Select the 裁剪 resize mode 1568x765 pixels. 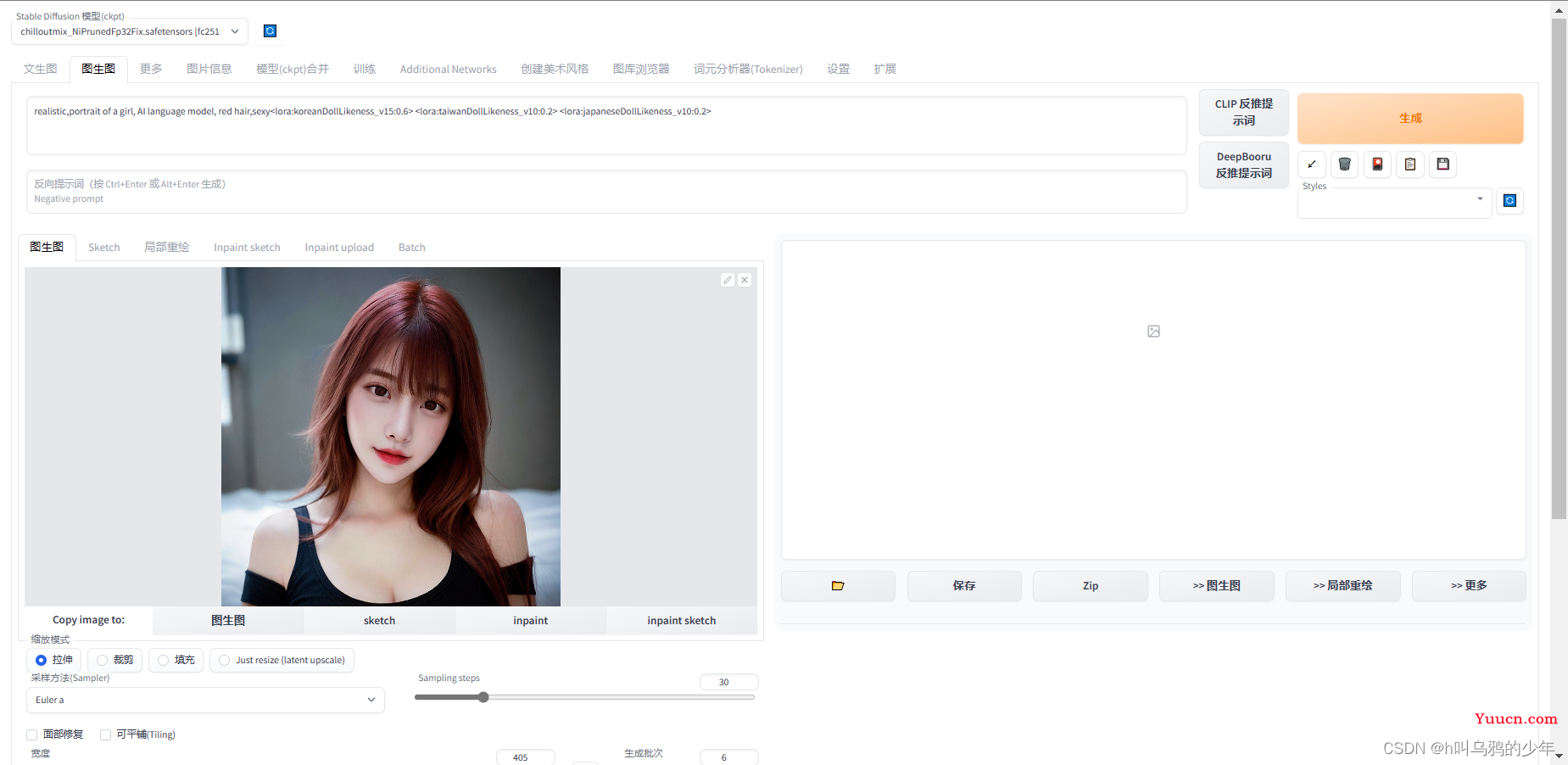[115, 660]
